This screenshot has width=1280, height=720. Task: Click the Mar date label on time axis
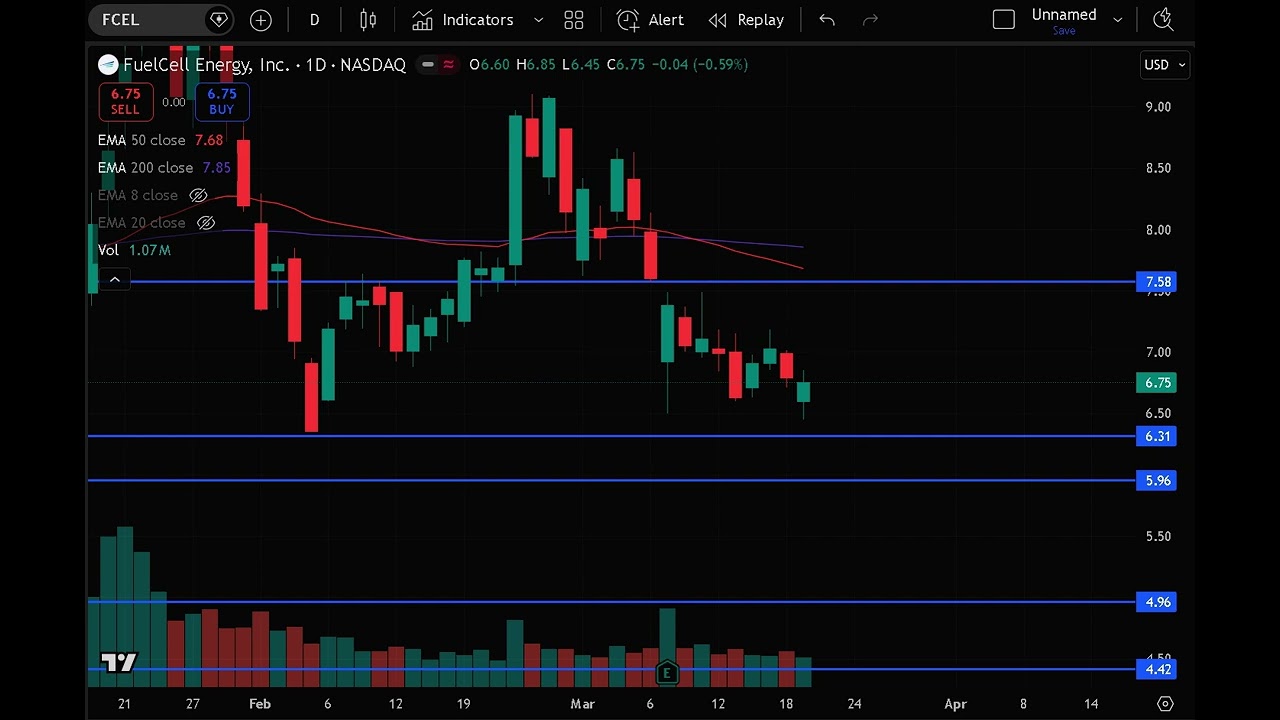pos(583,704)
